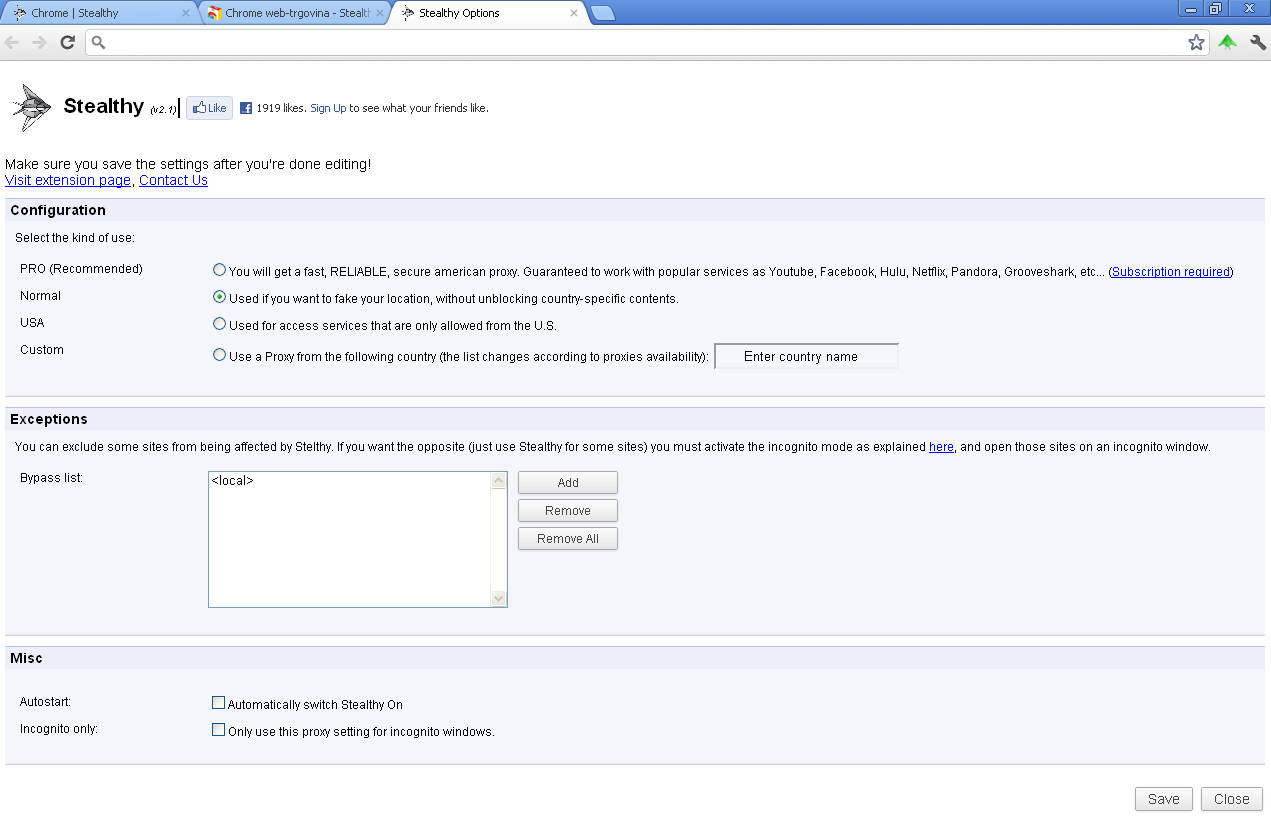Click the 'Exceptions' section heading
Screen dimensions: 1271x822
click(x=49, y=419)
